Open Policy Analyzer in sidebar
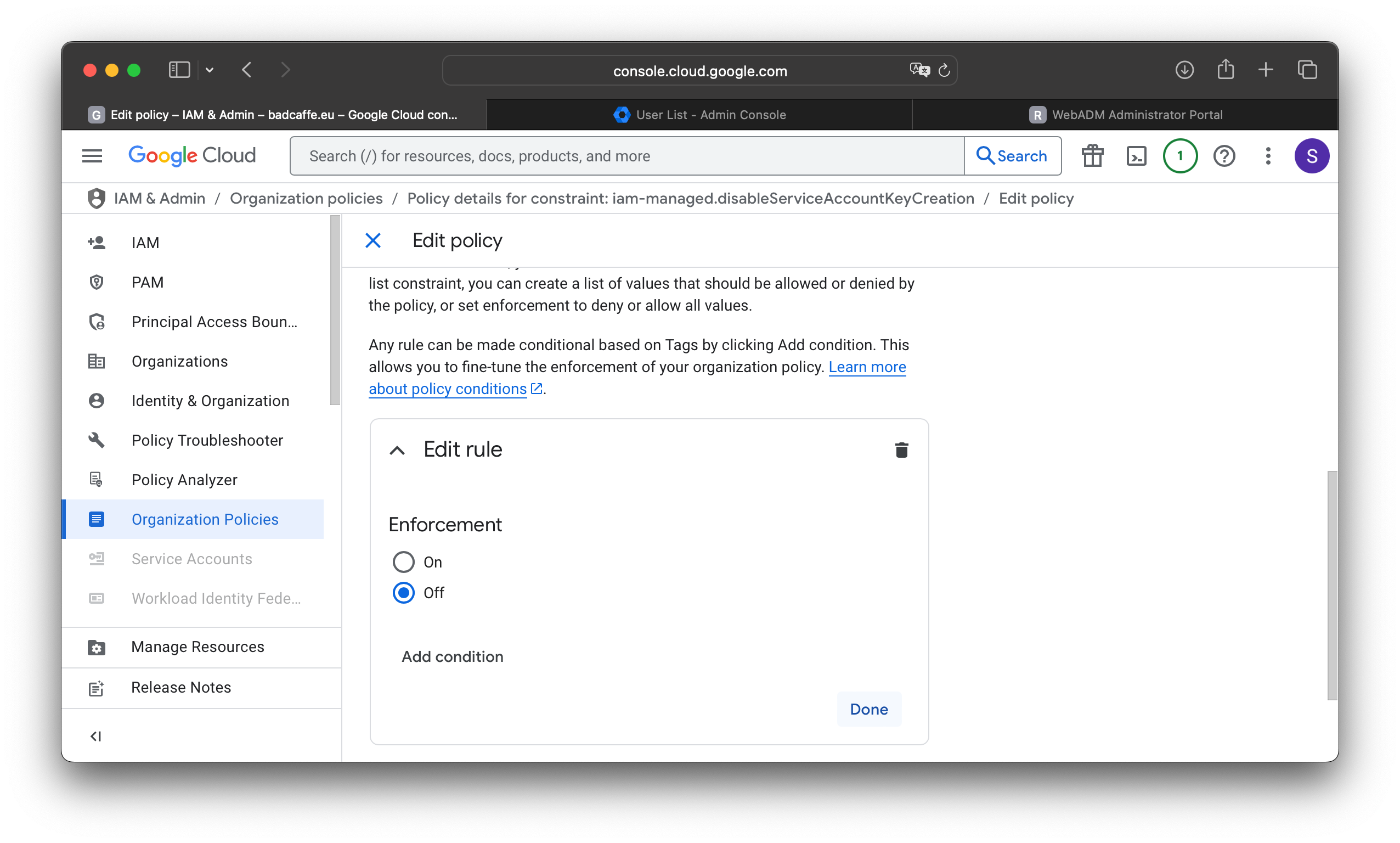The image size is (1400, 843). tap(193, 480)
